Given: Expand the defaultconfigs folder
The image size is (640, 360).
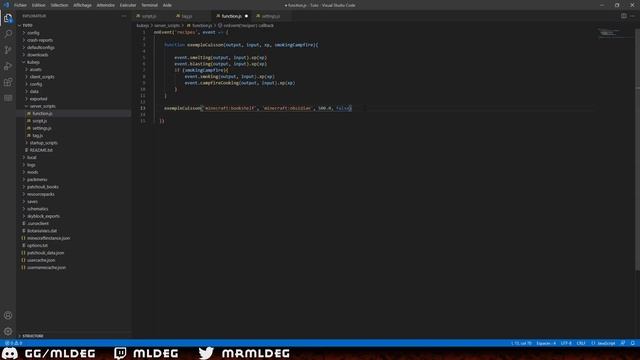Looking at the screenshot, I should pyautogui.click(x=40, y=47).
